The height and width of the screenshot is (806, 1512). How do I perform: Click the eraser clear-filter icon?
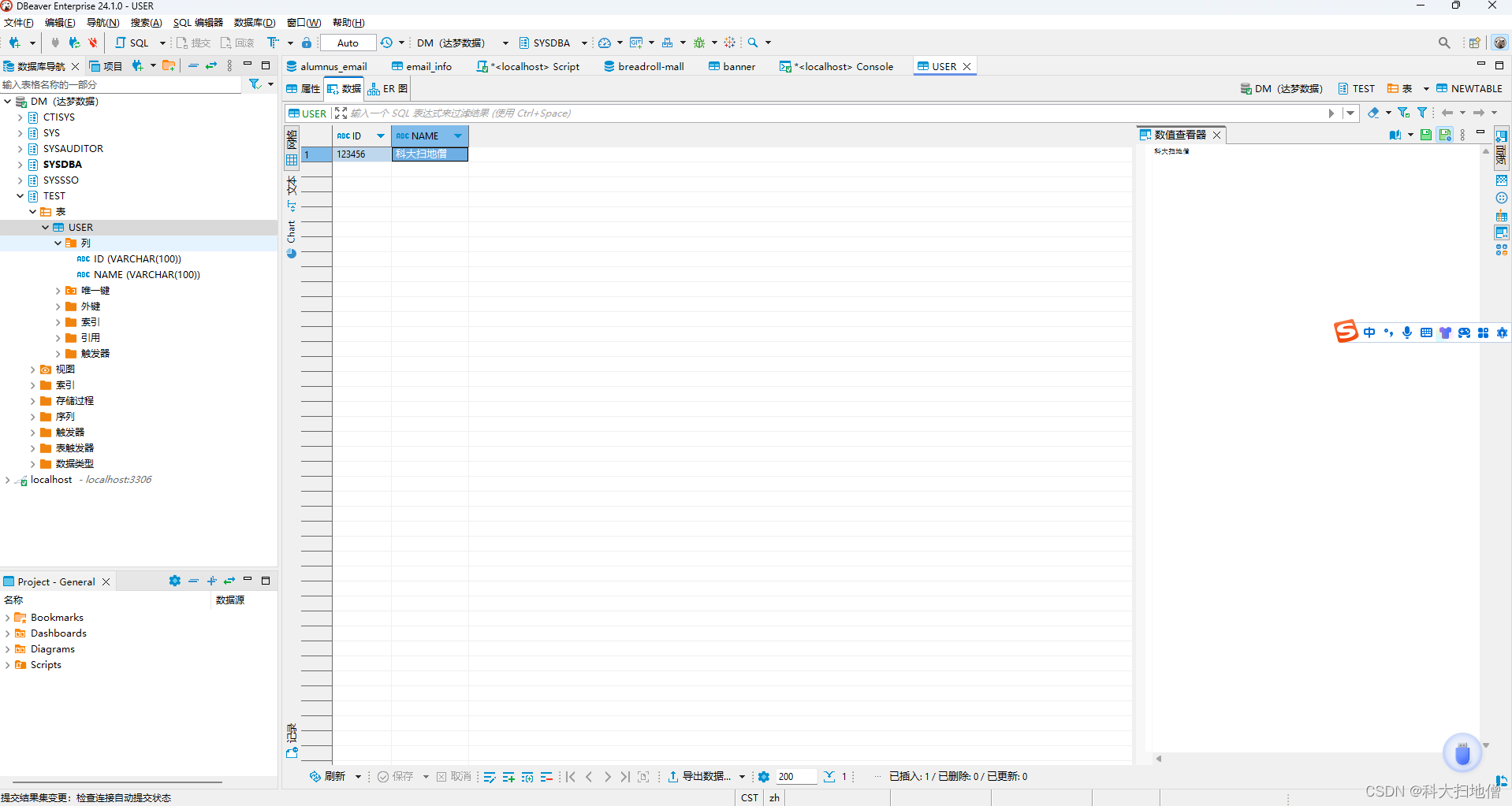[1373, 113]
